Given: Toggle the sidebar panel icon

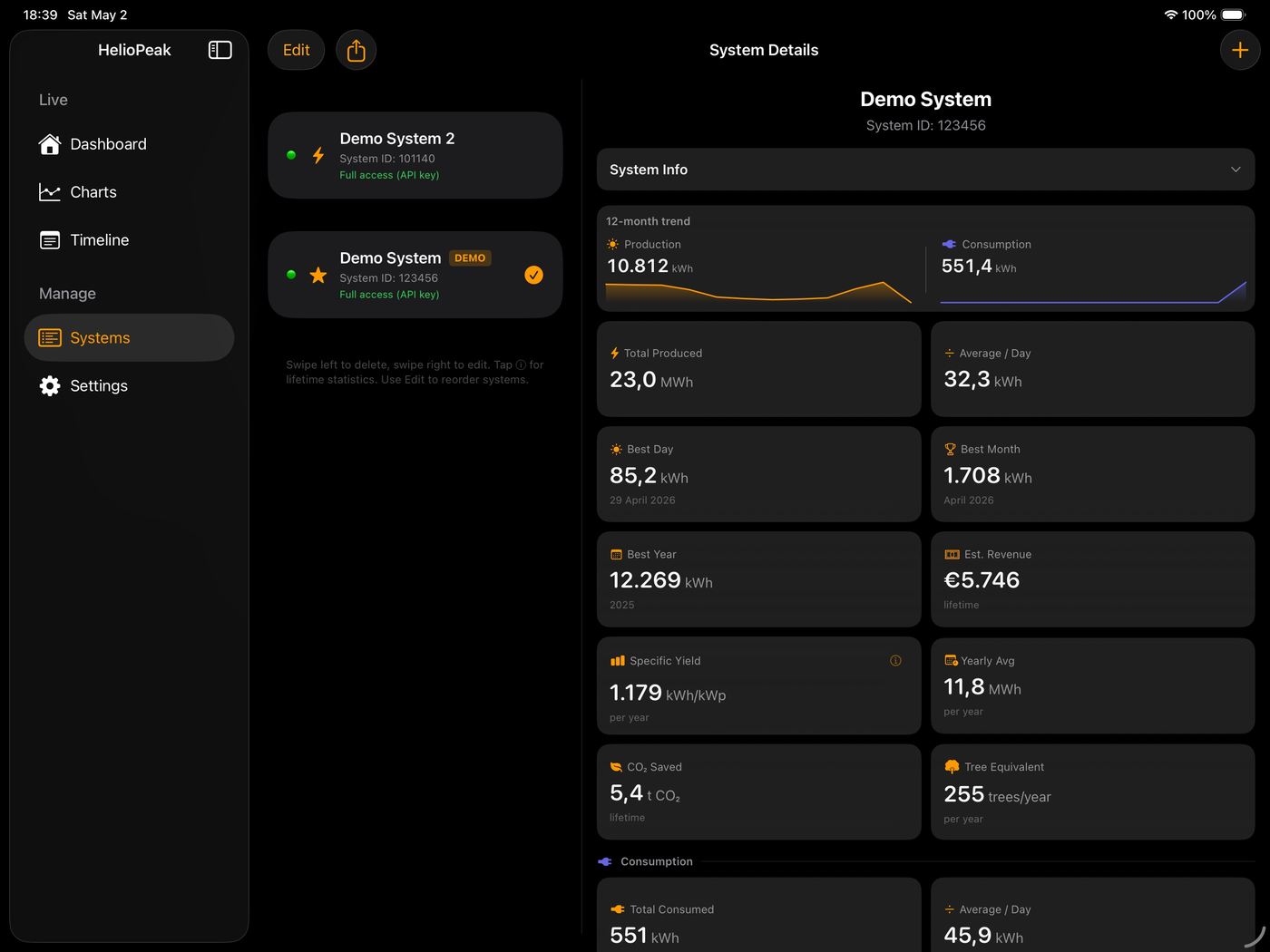Looking at the screenshot, I should click(220, 50).
